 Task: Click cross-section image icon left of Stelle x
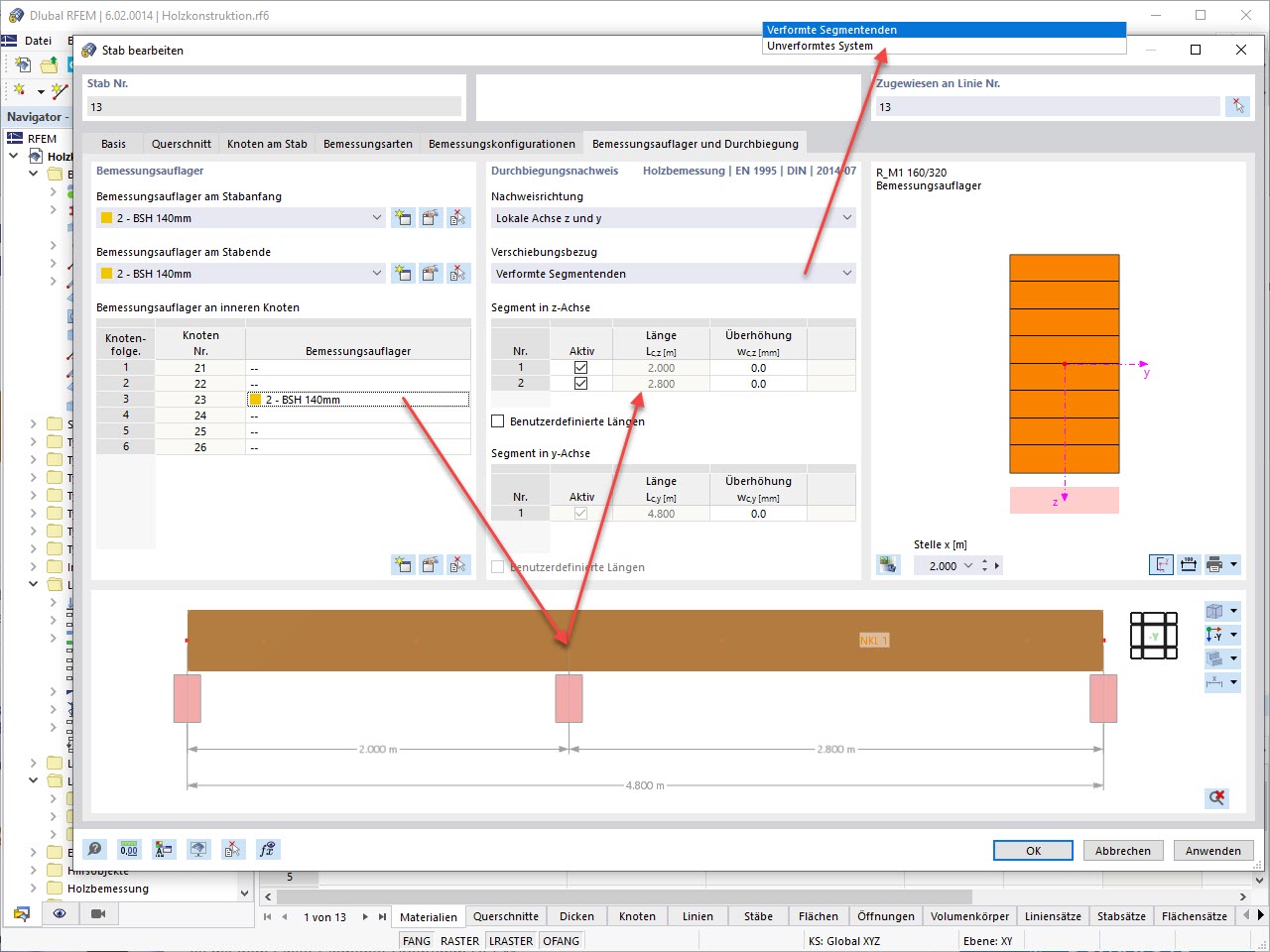tap(888, 565)
